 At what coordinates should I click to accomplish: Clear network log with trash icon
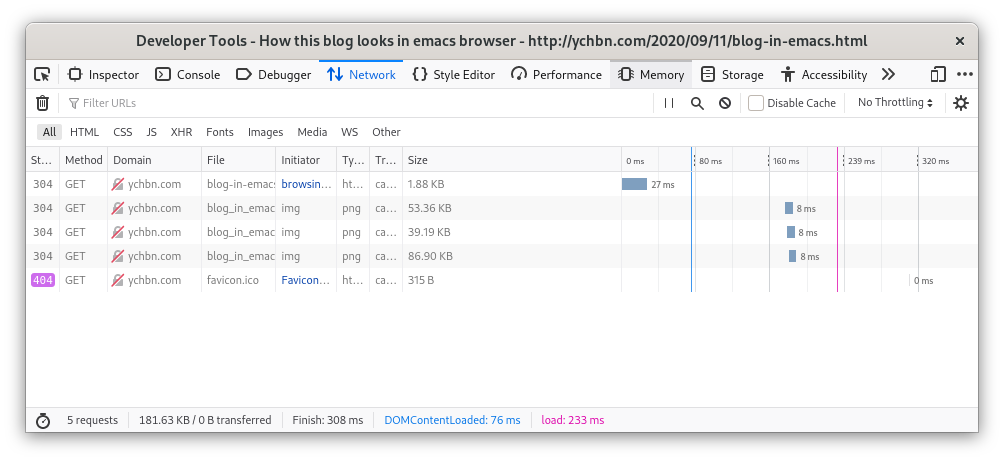(42, 103)
